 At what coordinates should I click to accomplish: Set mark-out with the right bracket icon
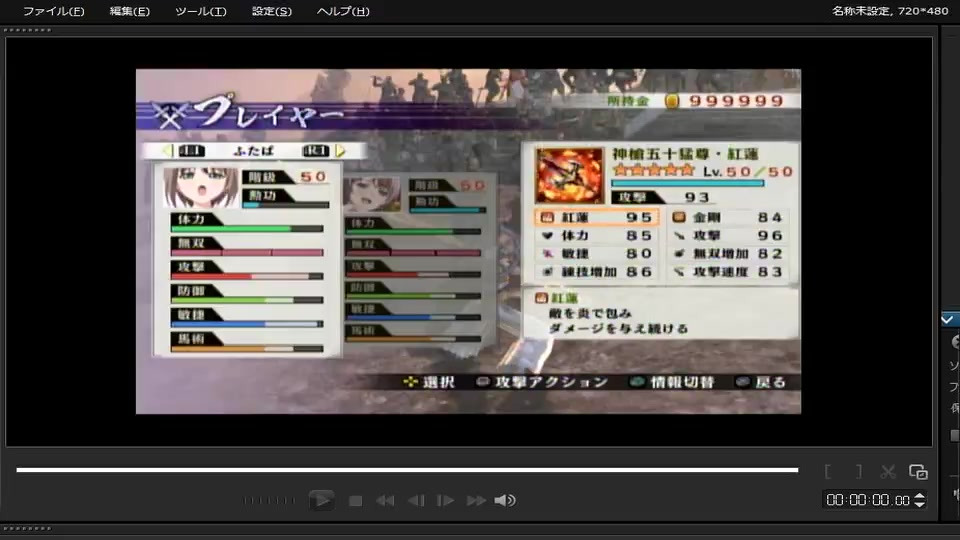click(x=858, y=471)
